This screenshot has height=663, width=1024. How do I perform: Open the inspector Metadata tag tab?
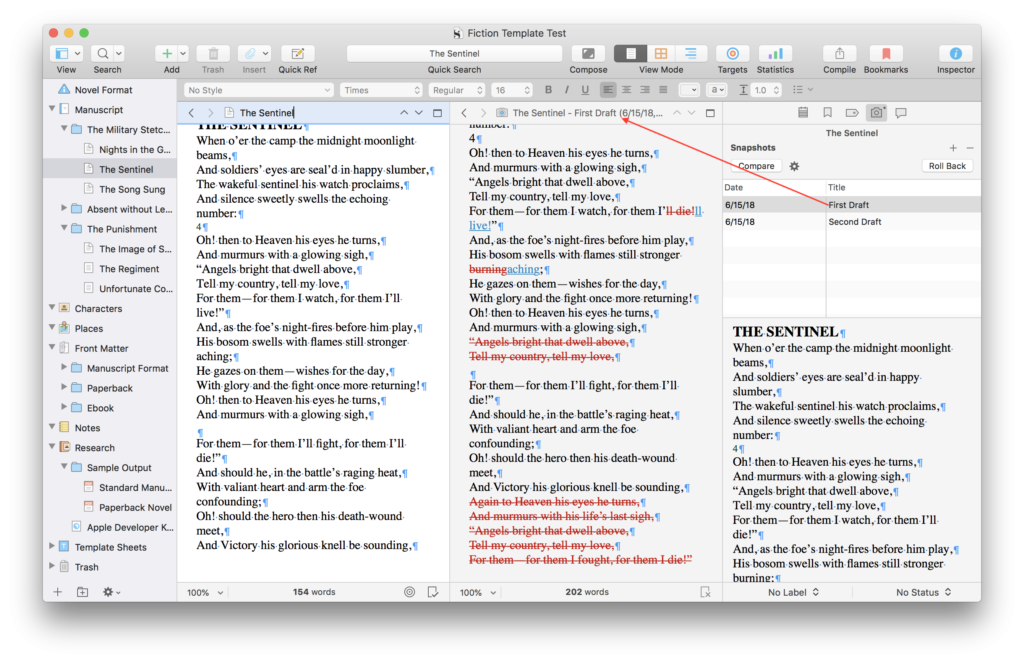click(852, 113)
